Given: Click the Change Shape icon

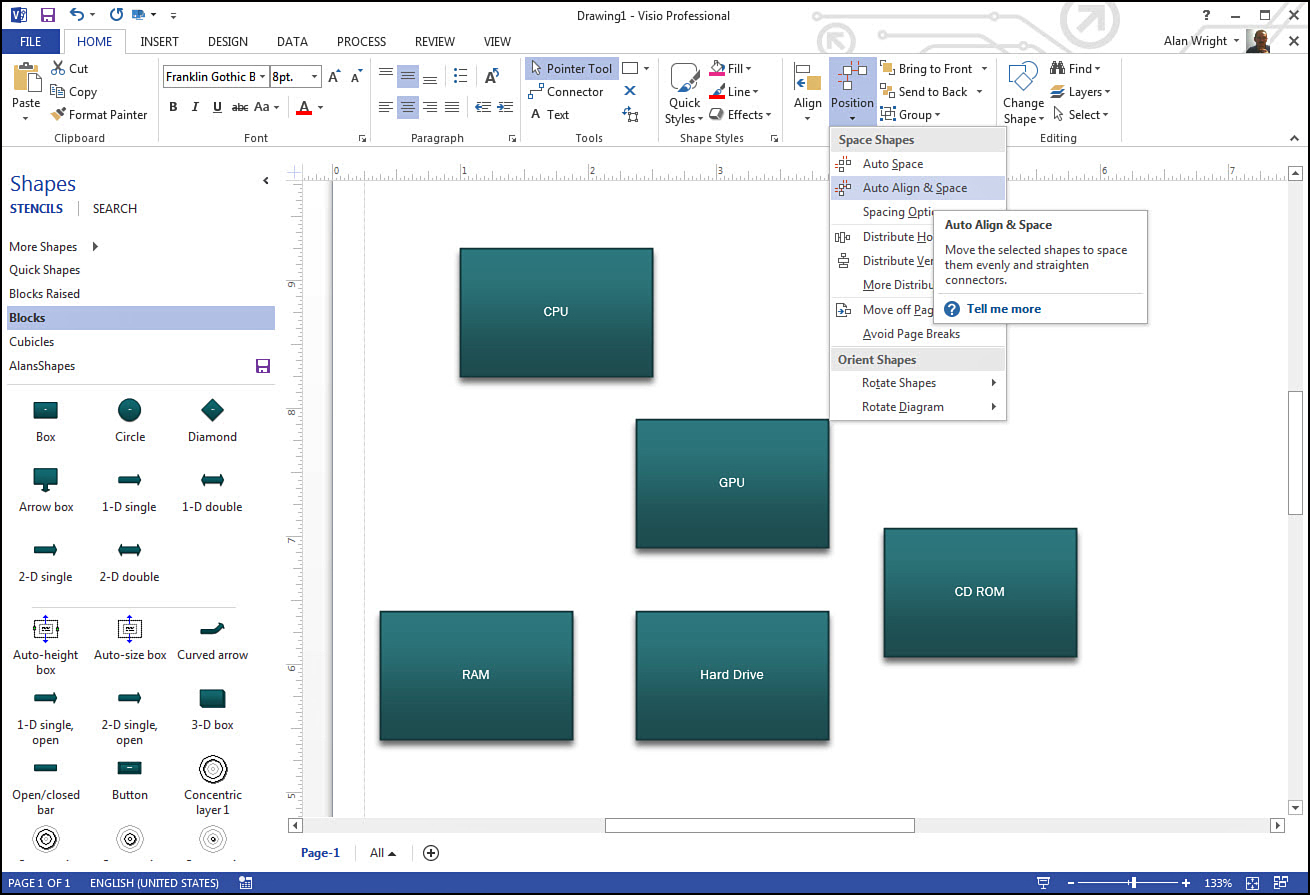Looking at the screenshot, I should coord(1023,78).
